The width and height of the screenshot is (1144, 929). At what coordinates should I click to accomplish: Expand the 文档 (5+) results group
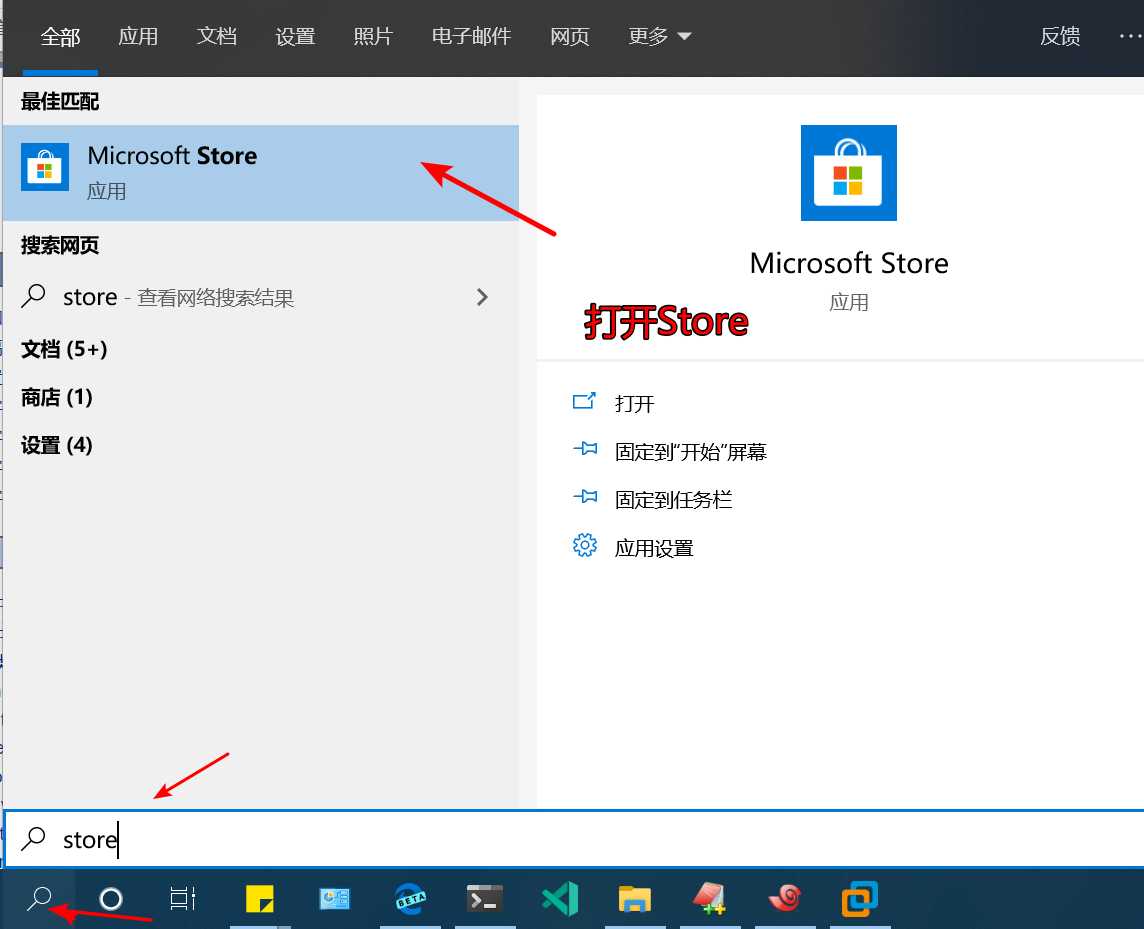[64, 350]
